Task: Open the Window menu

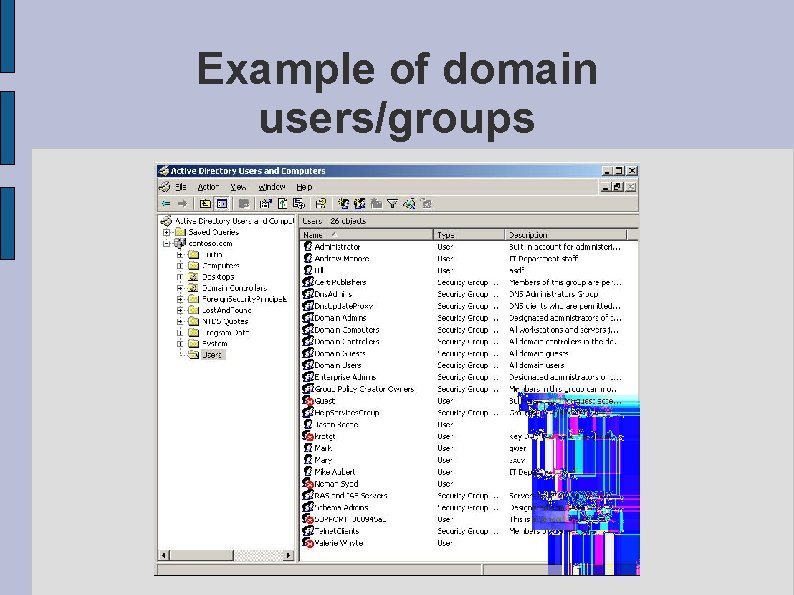Action: click(x=271, y=187)
